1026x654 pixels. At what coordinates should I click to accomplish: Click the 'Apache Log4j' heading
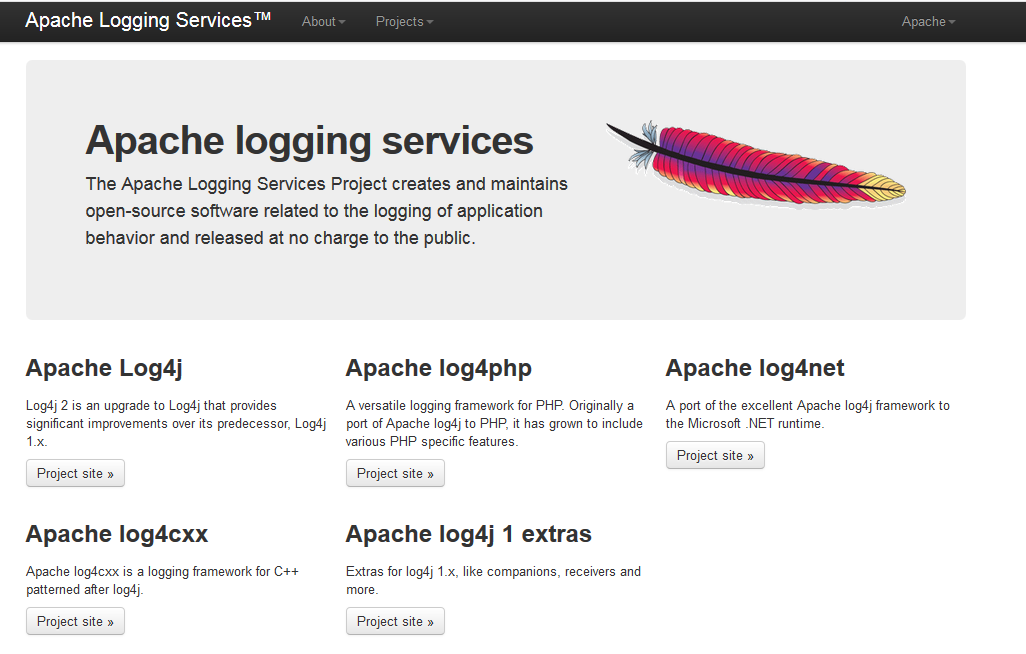104,369
